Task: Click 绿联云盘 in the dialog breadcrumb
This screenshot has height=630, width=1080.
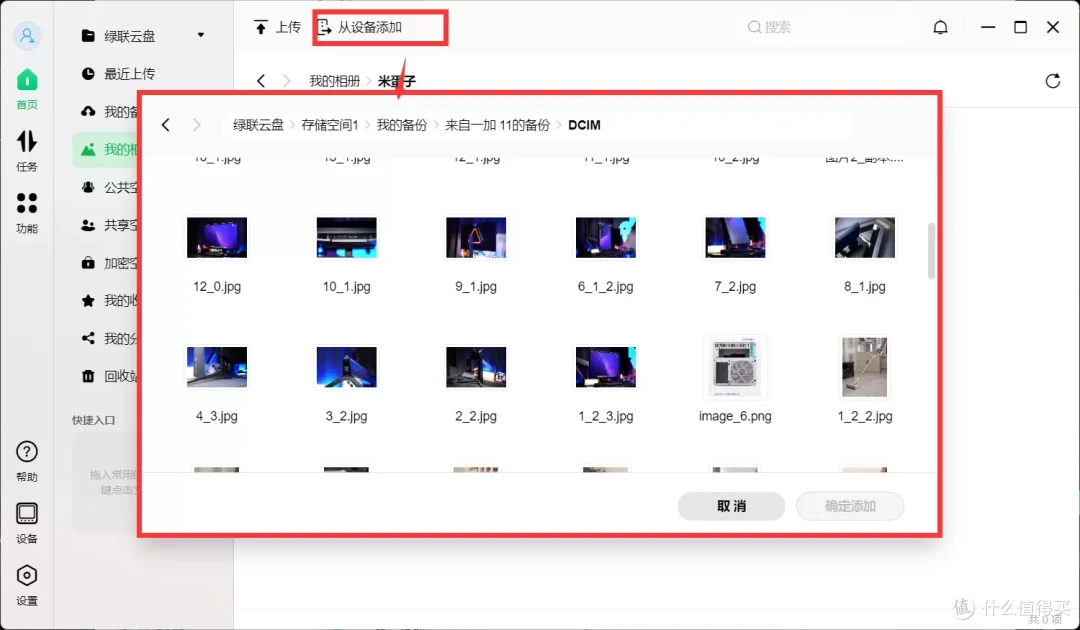Action: click(258, 125)
